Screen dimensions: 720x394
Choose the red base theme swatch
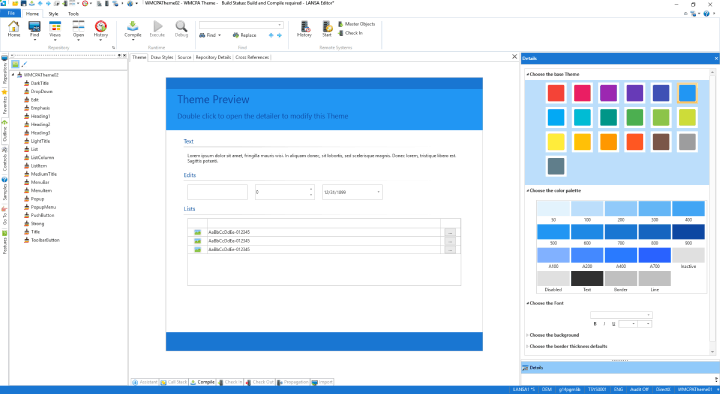pos(556,93)
